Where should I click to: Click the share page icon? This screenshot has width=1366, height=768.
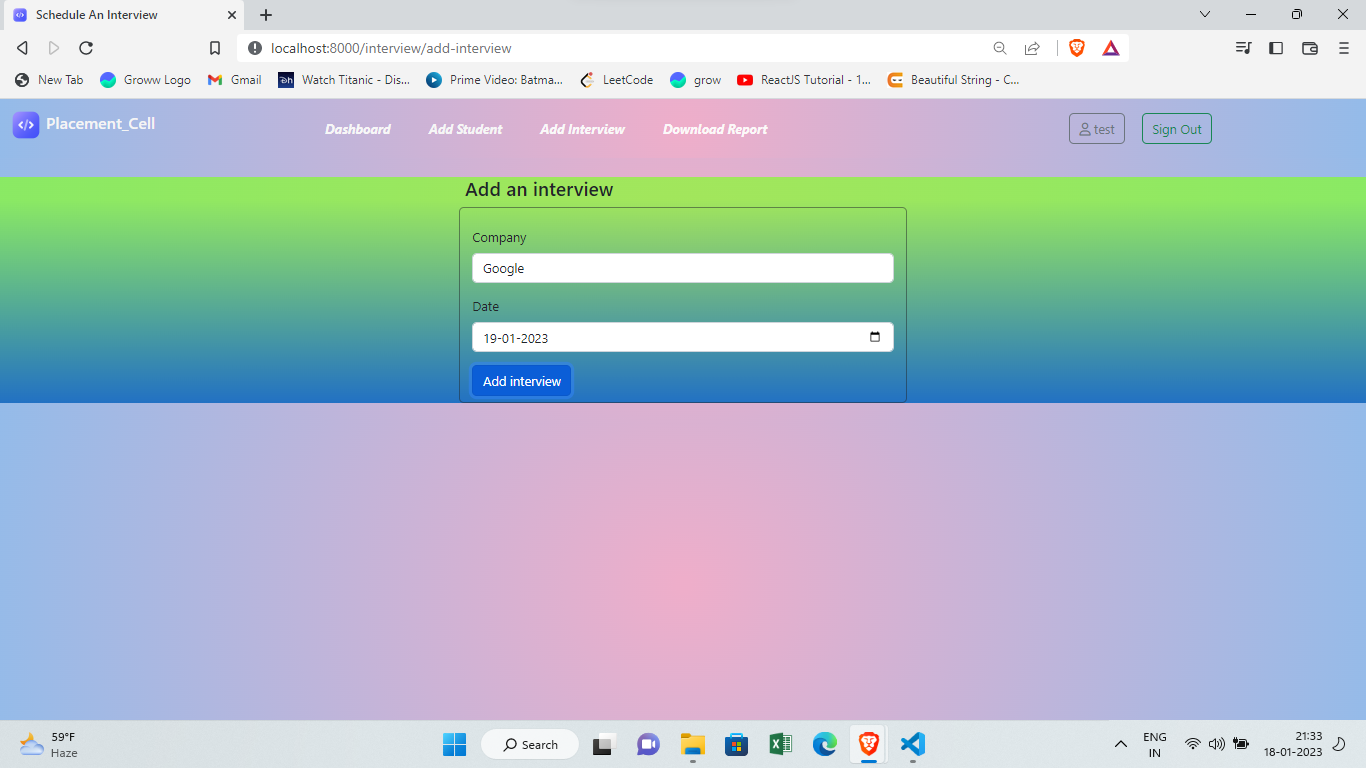point(1032,48)
